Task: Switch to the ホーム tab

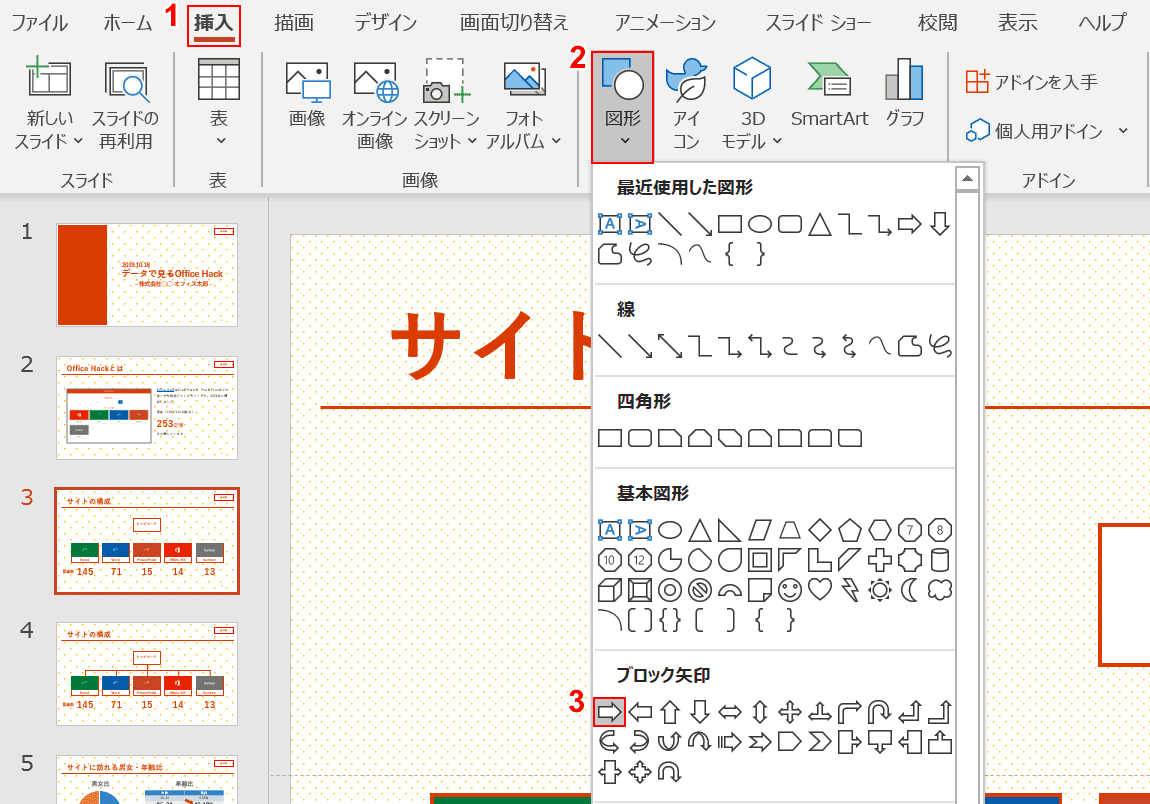Action: pyautogui.click(x=128, y=23)
